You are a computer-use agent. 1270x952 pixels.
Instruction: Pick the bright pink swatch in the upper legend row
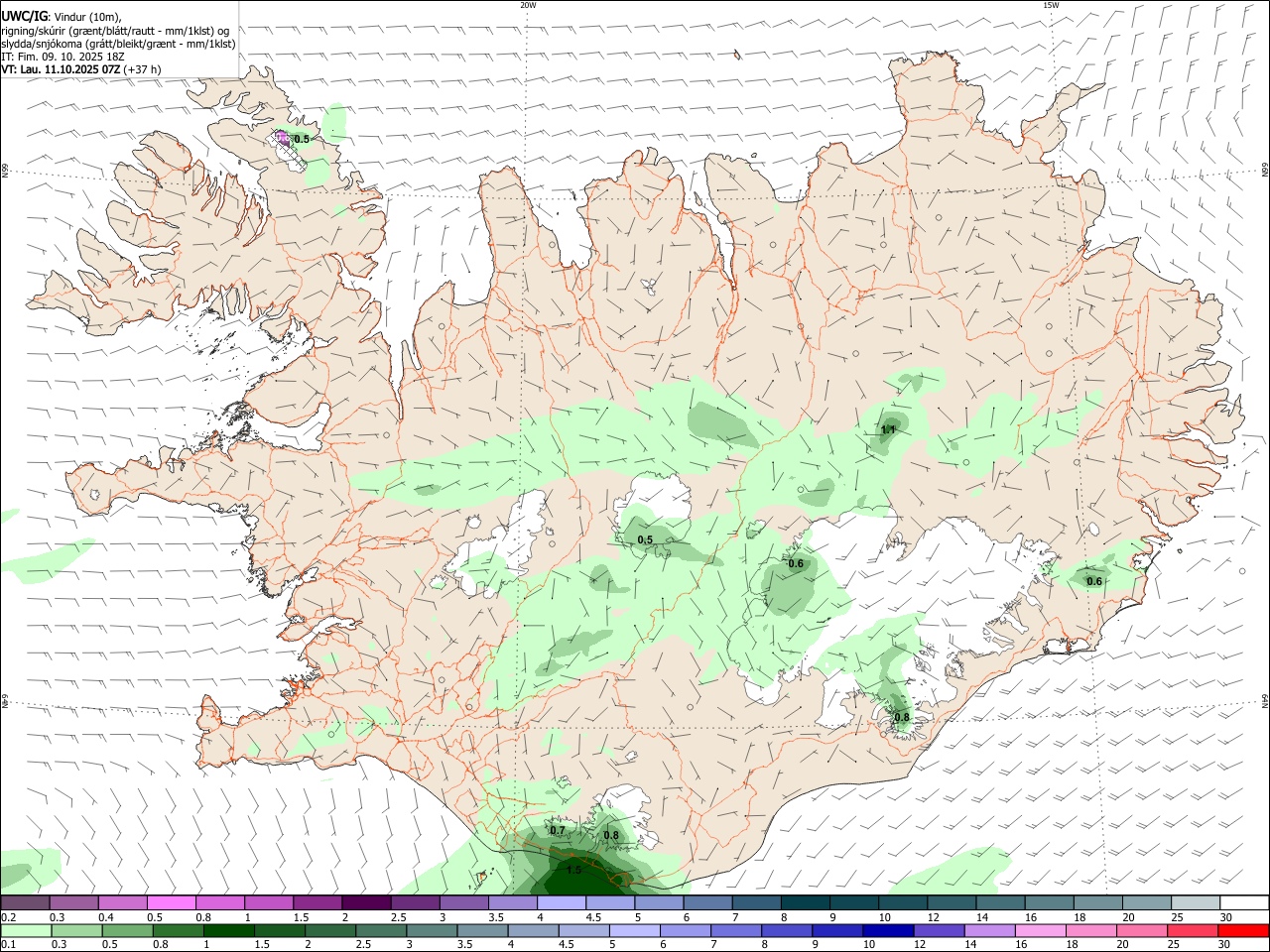(x=171, y=903)
